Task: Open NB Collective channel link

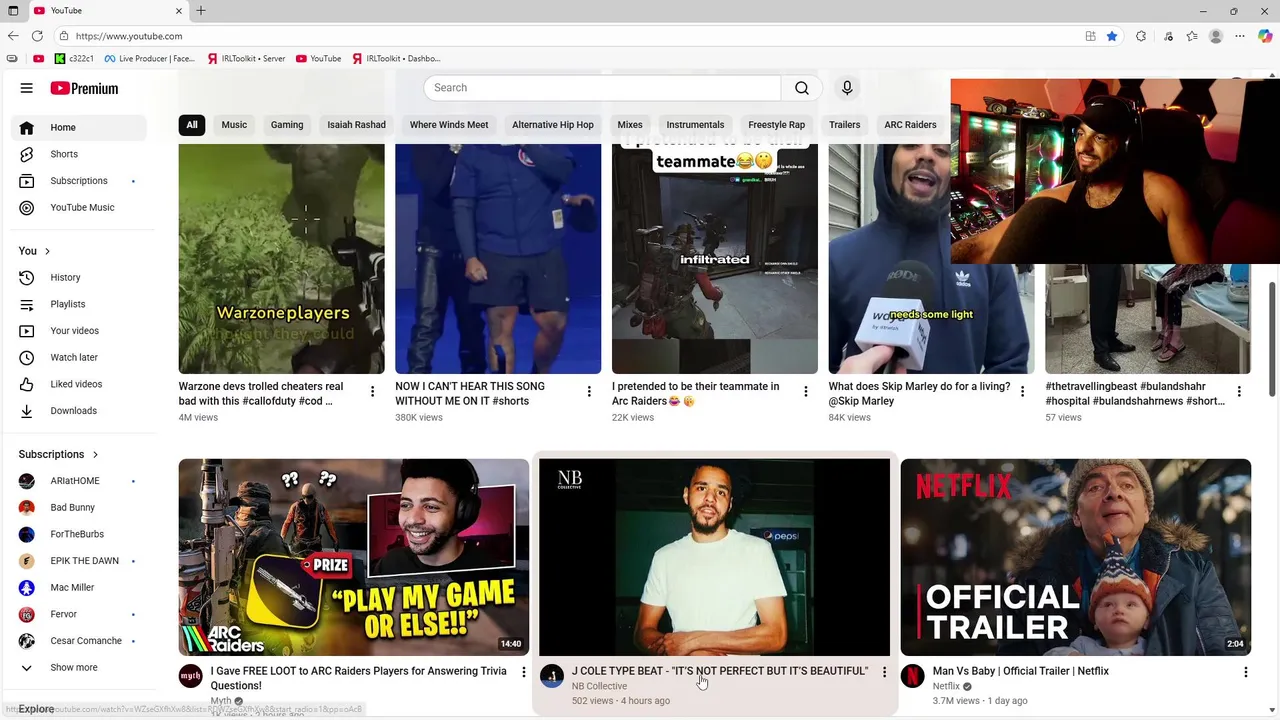Action: pos(599,686)
